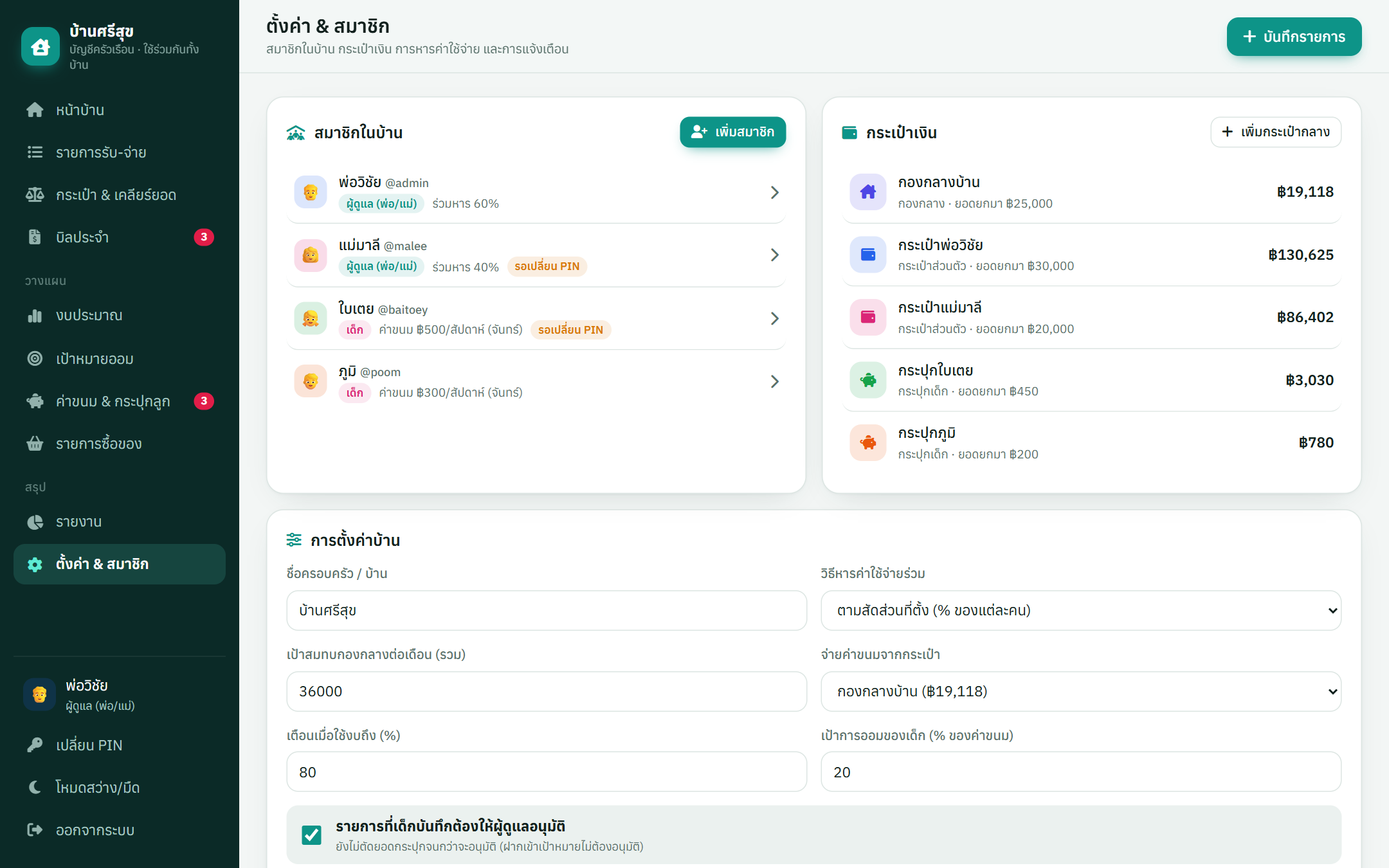Open ค่าขนม & กระปุกลูก page
The width and height of the screenshot is (1389, 868).
coord(120,401)
